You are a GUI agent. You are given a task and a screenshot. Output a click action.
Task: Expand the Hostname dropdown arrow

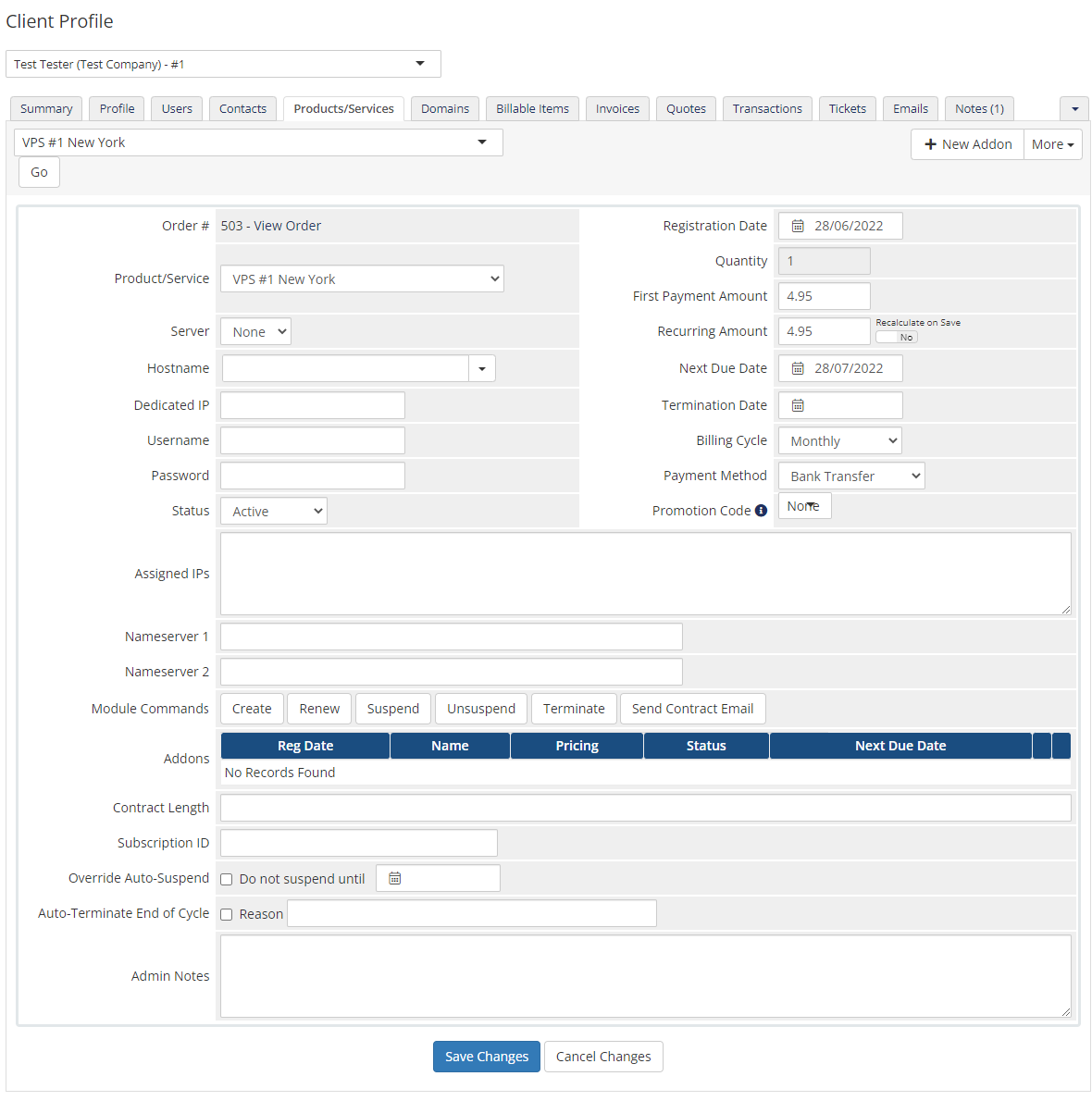pyautogui.click(x=482, y=368)
